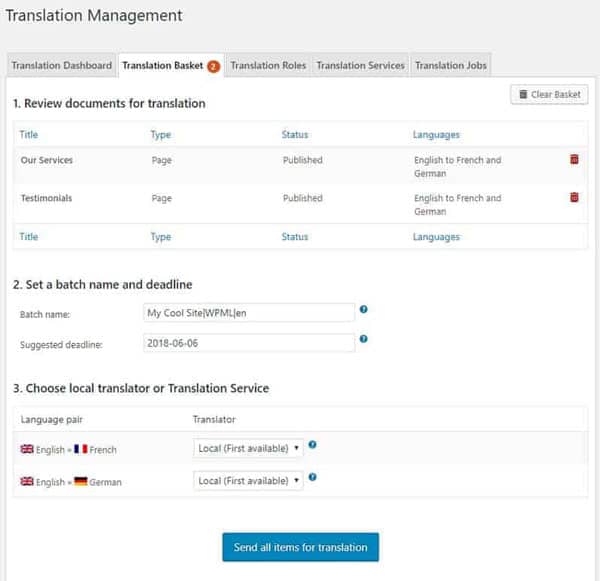This screenshot has height=581, width=600.
Task: Sort by Status column header
Action: pos(295,134)
